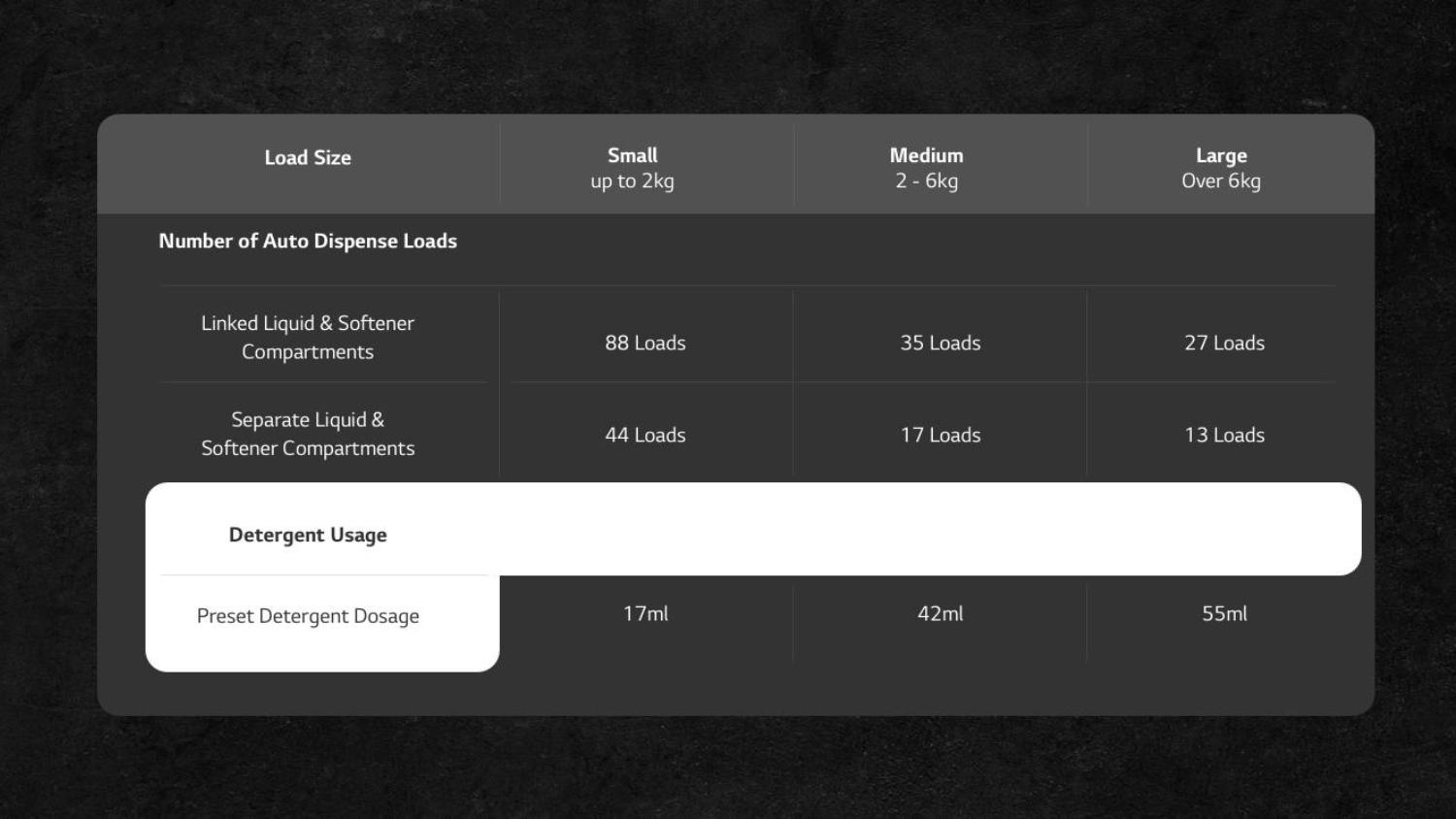1456x819 pixels.
Task: Click the Separate Liquid & Softener Compartments label
Action: 308,434
